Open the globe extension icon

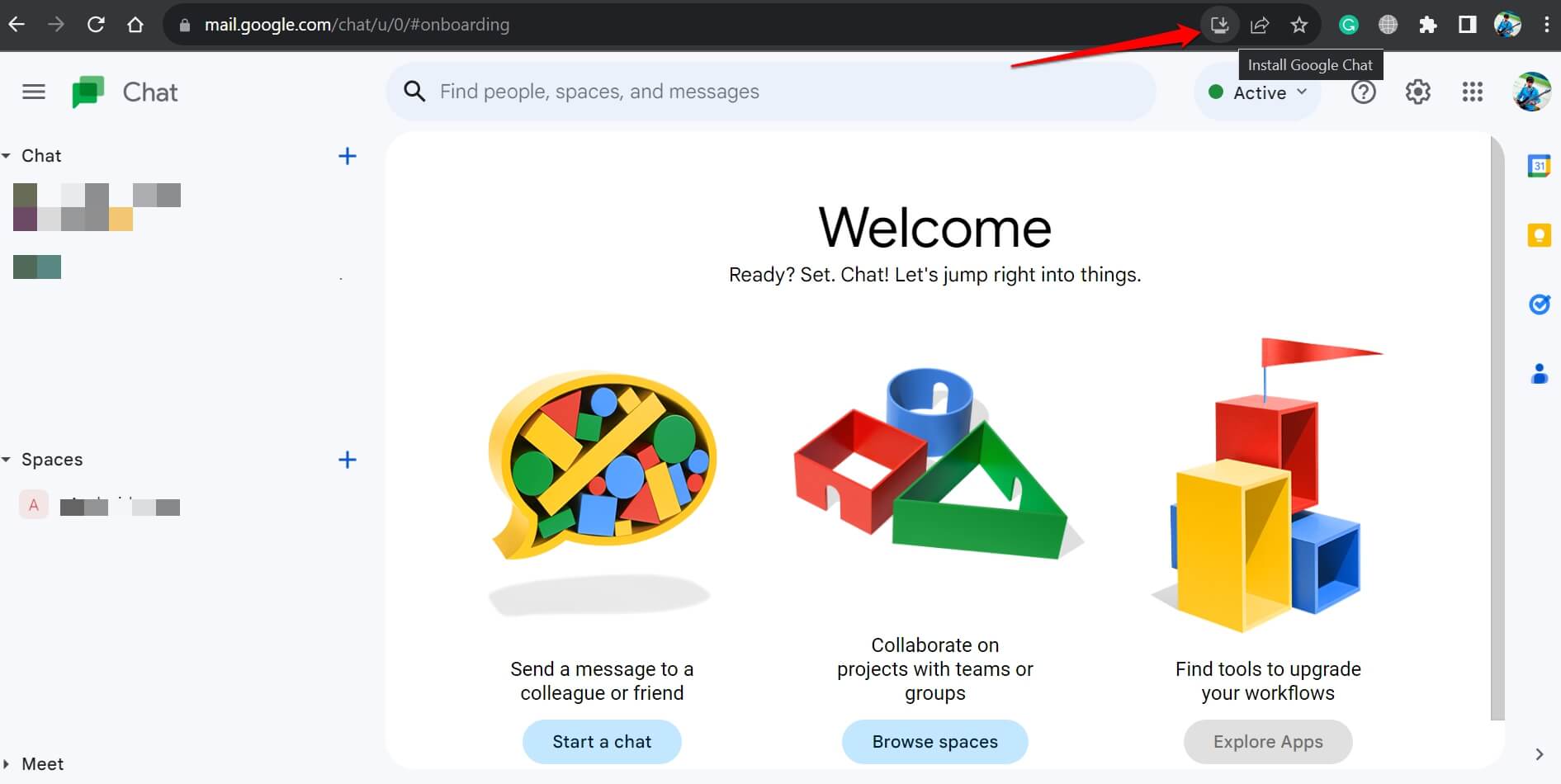pos(1388,25)
